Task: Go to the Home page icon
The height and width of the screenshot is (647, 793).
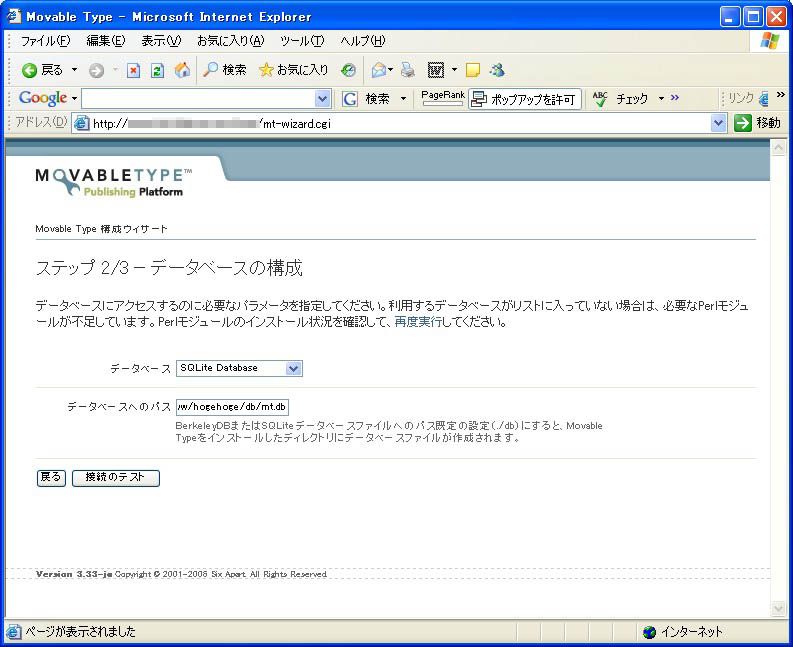Action: [x=182, y=70]
